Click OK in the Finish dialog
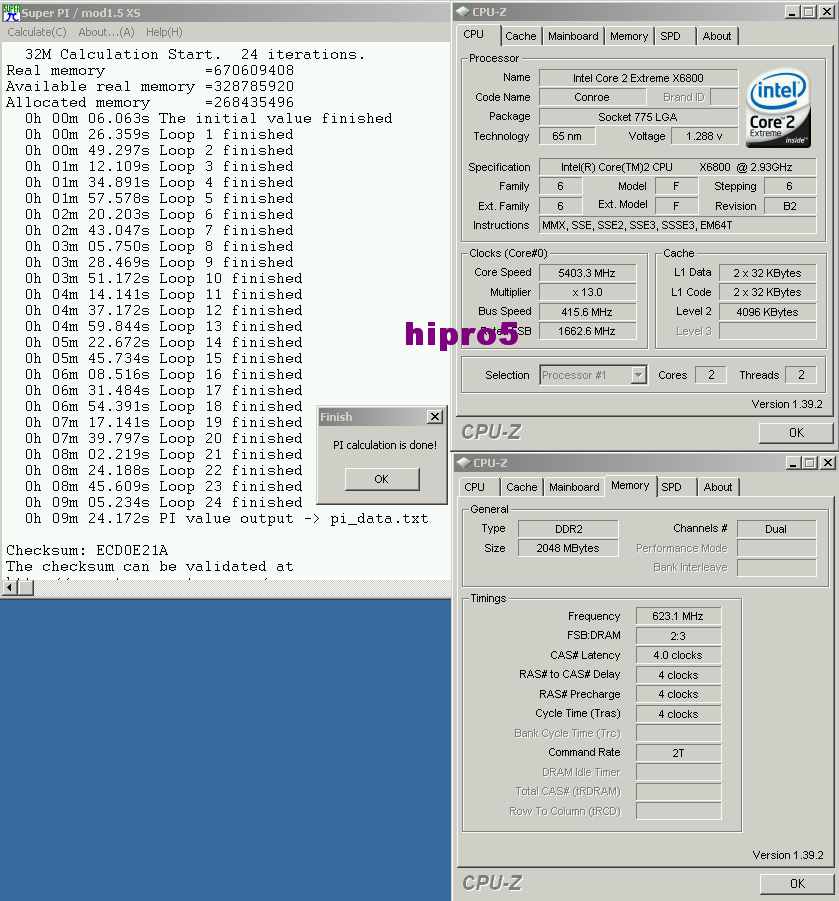Viewport: 839px width, 901px height. (382, 479)
